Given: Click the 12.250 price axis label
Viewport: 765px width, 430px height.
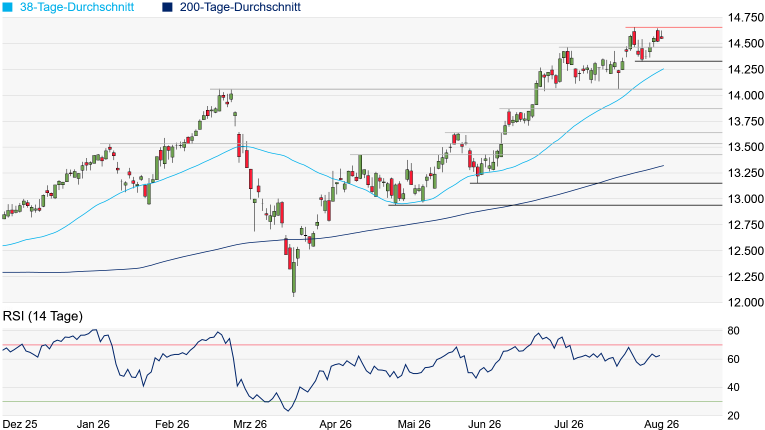Looking at the screenshot, I should click(x=745, y=276).
